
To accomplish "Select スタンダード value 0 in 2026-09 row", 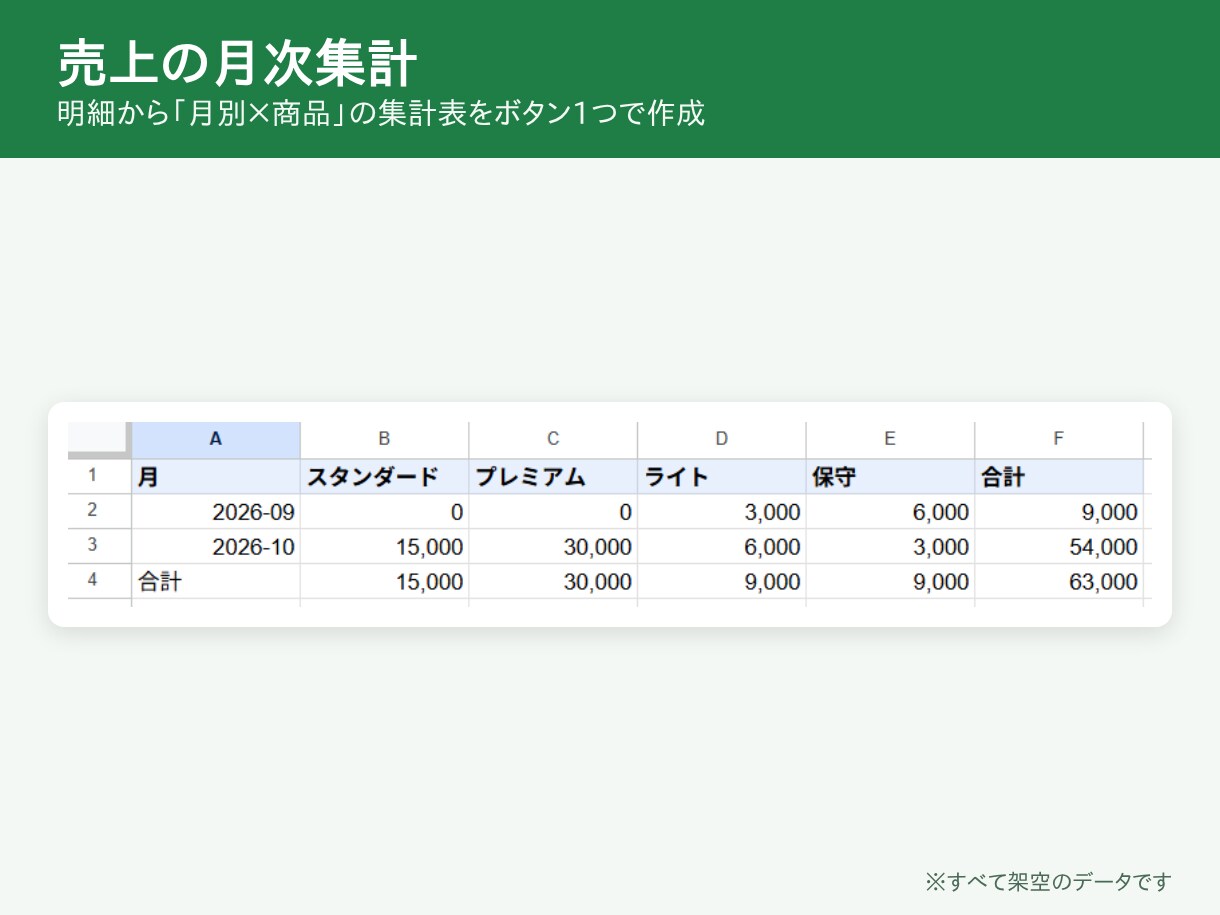I will pyautogui.click(x=384, y=512).
